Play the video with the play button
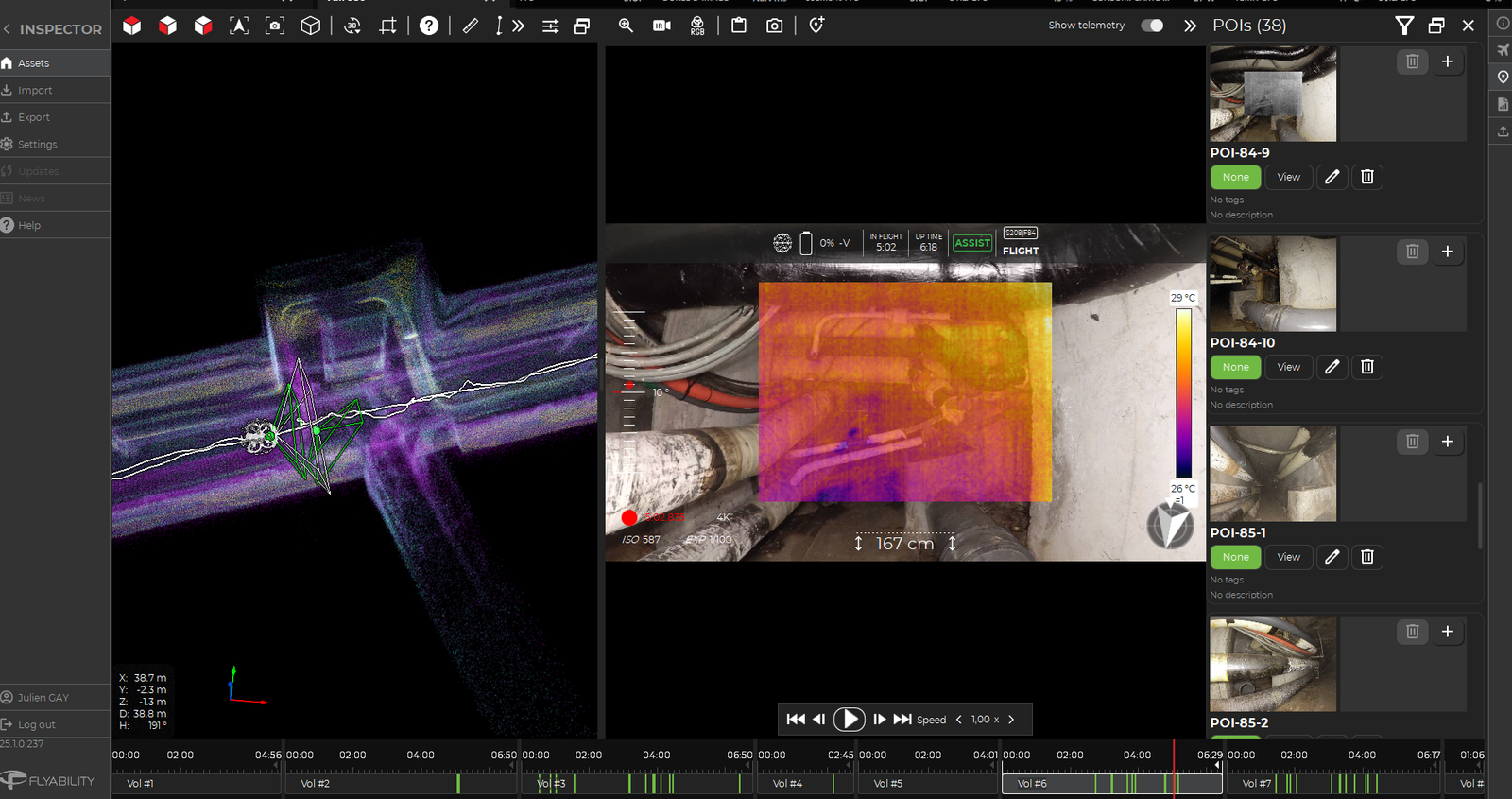 849,720
